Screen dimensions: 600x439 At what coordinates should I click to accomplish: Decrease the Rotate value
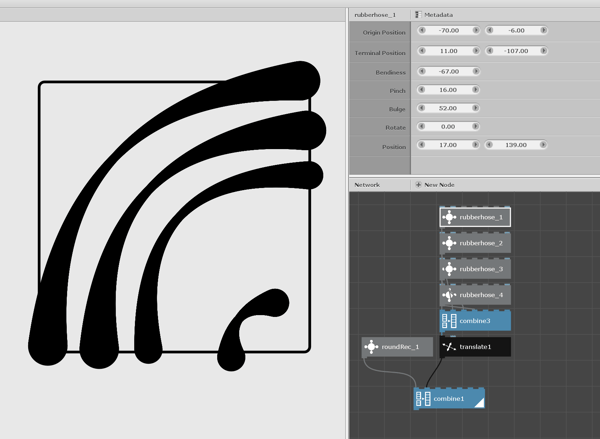422,126
